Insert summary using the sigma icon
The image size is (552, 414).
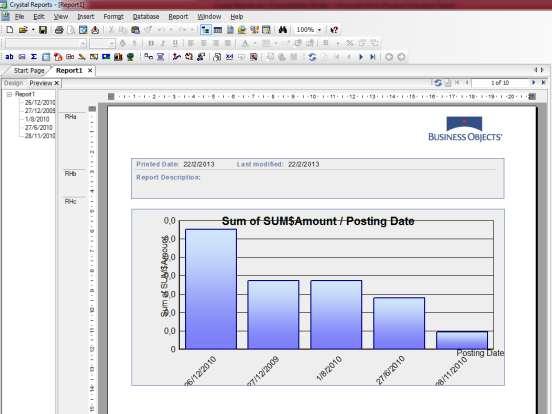coord(34,57)
